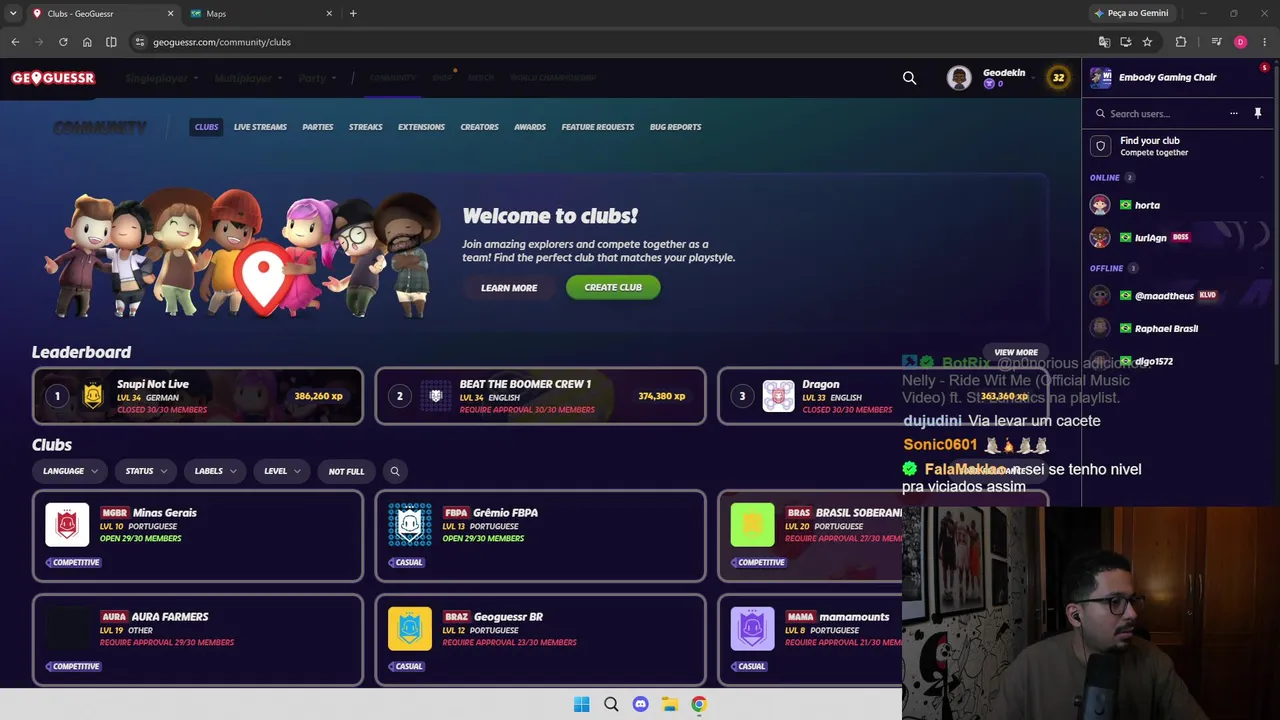Click View More on the leaderboard

point(1016,352)
